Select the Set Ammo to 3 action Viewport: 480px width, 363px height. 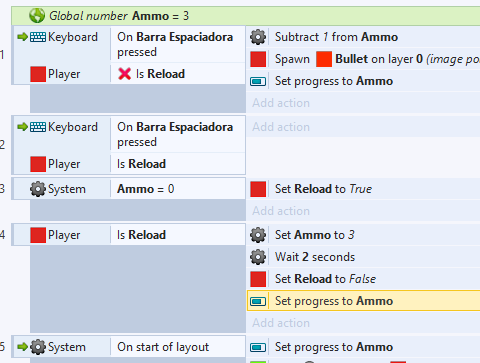pyautogui.click(x=363, y=235)
